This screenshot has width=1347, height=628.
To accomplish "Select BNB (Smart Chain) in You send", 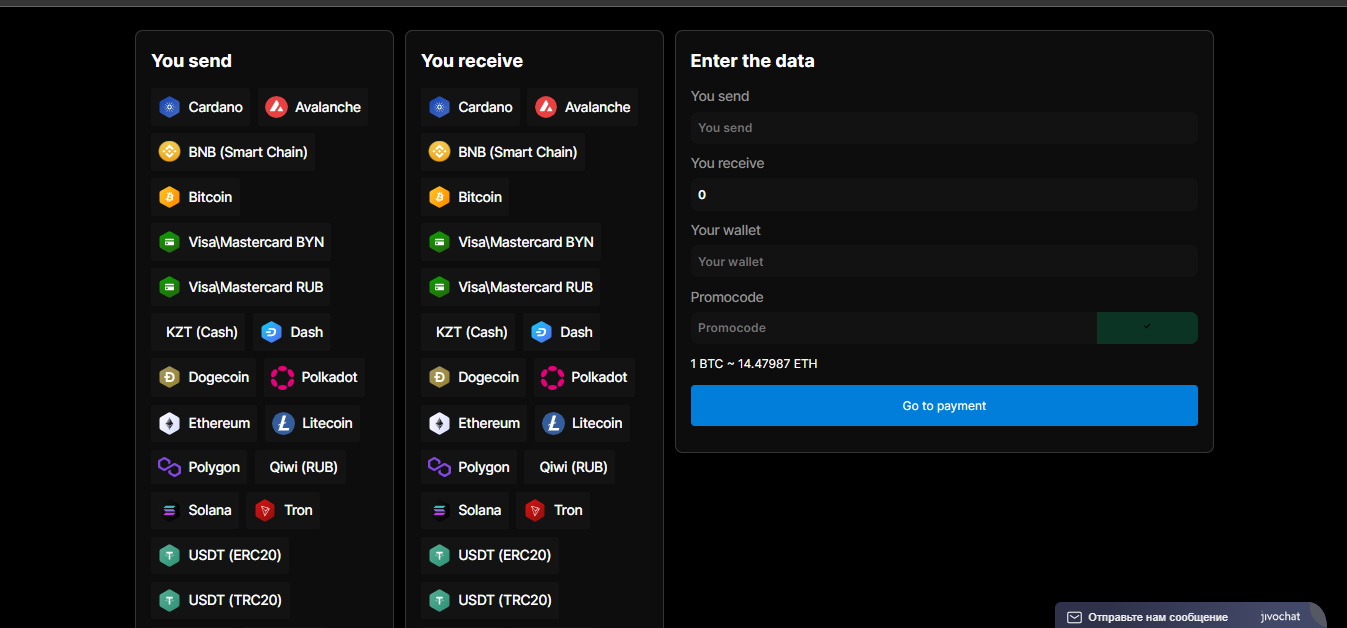I will click(x=233, y=152).
